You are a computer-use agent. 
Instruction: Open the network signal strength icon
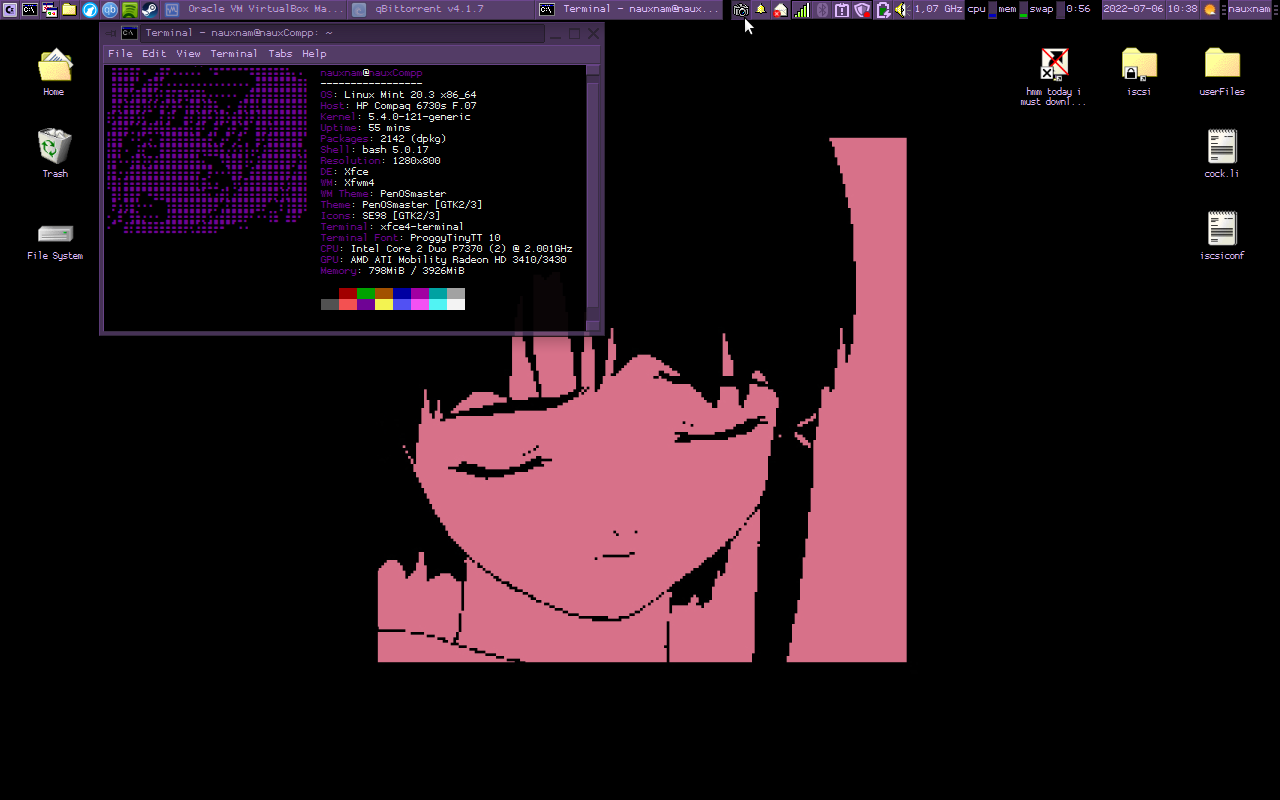[802, 9]
